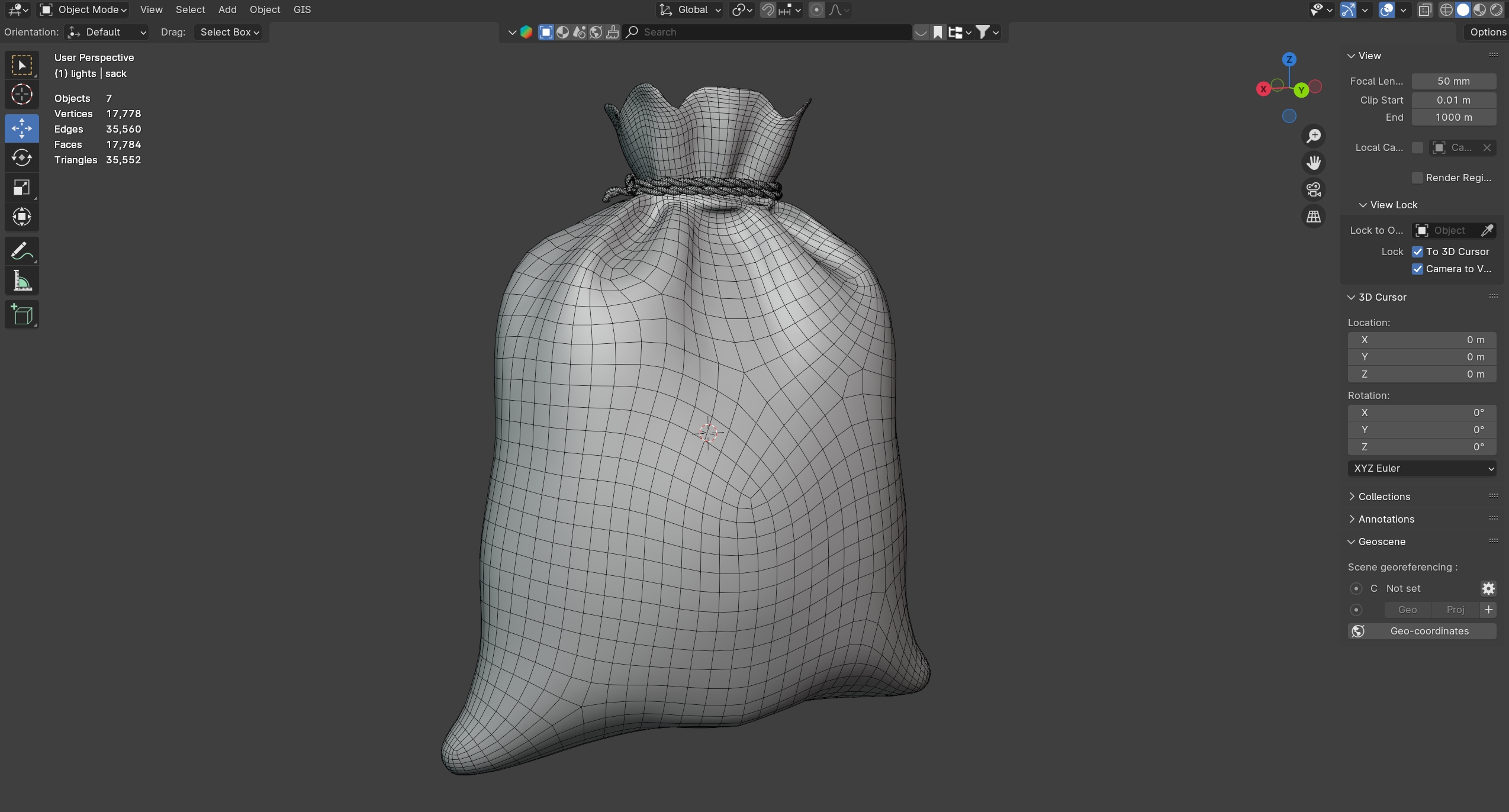The image size is (1509, 812).
Task: Open the GIS menu
Action: [302, 9]
